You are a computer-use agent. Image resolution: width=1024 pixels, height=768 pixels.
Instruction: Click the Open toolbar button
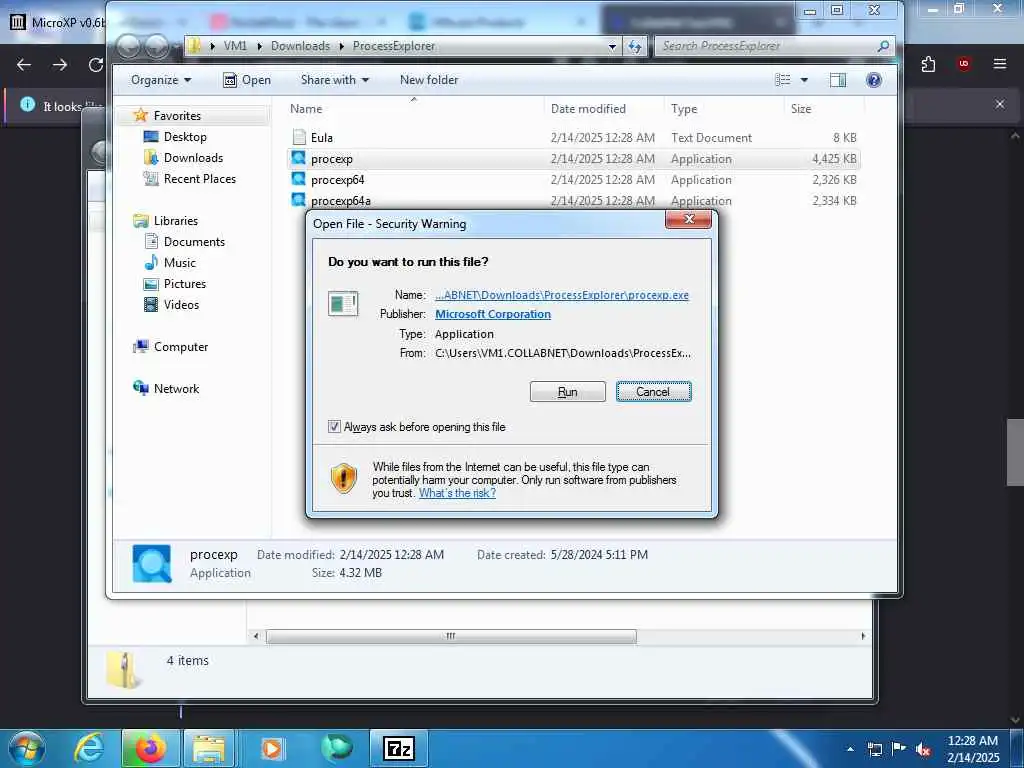pyautogui.click(x=247, y=80)
